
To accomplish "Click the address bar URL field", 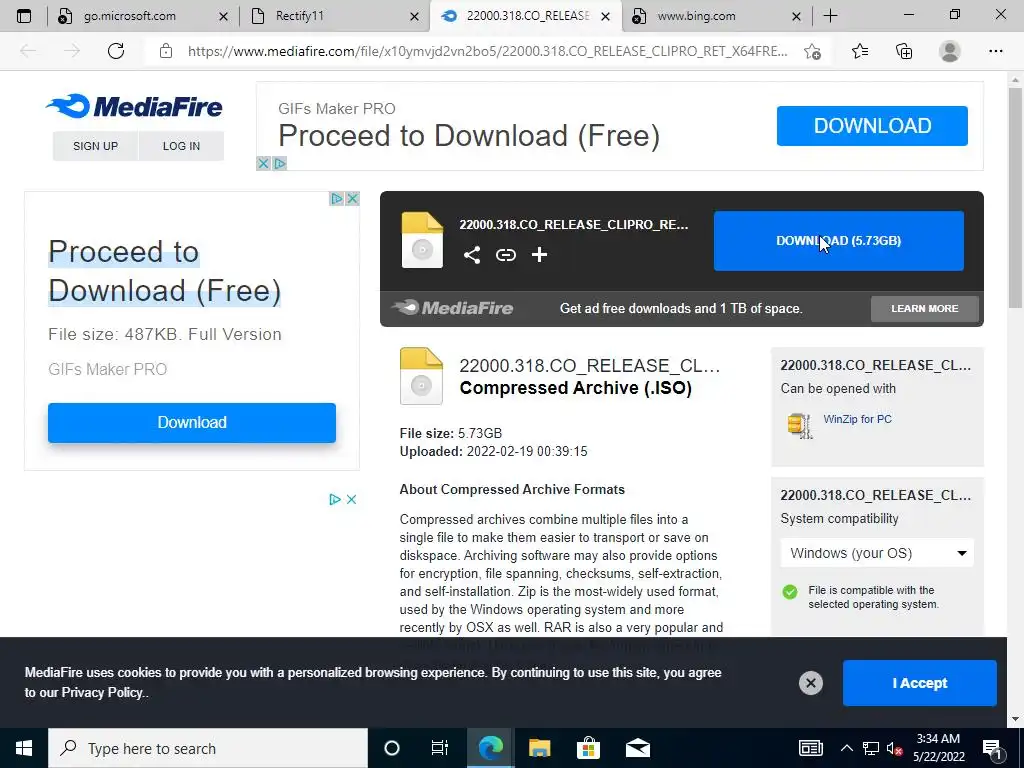I will pos(487,51).
